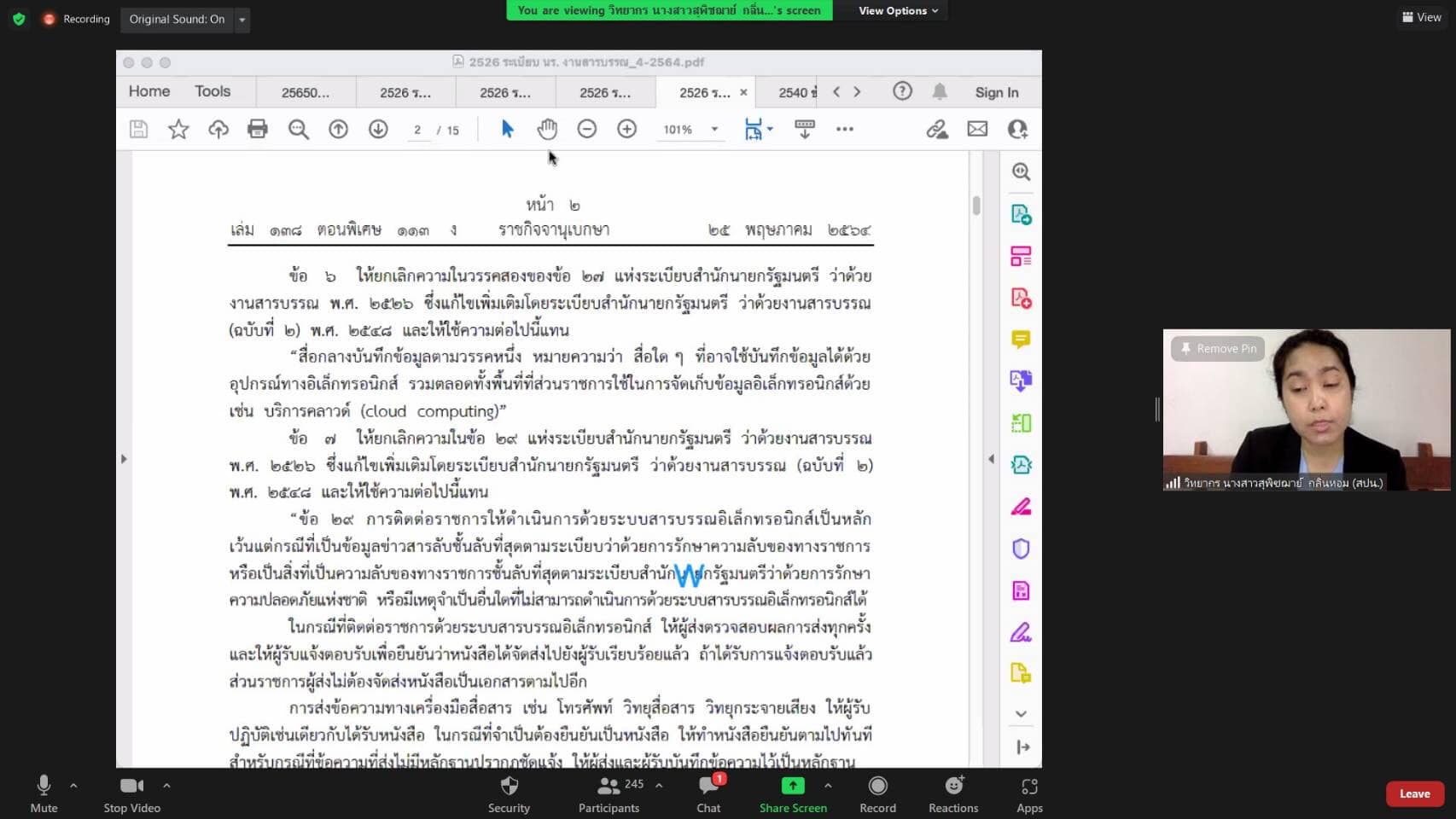Click the zoom in plus icon
Image resolution: width=1456 pixels, height=819 pixels.
click(626, 129)
